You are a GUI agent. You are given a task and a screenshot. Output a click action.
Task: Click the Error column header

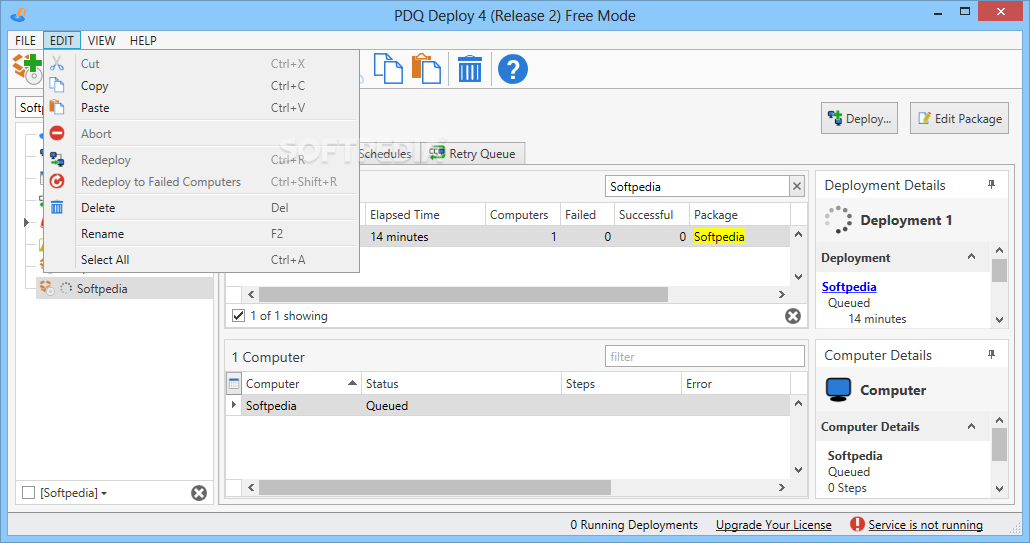pos(736,383)
